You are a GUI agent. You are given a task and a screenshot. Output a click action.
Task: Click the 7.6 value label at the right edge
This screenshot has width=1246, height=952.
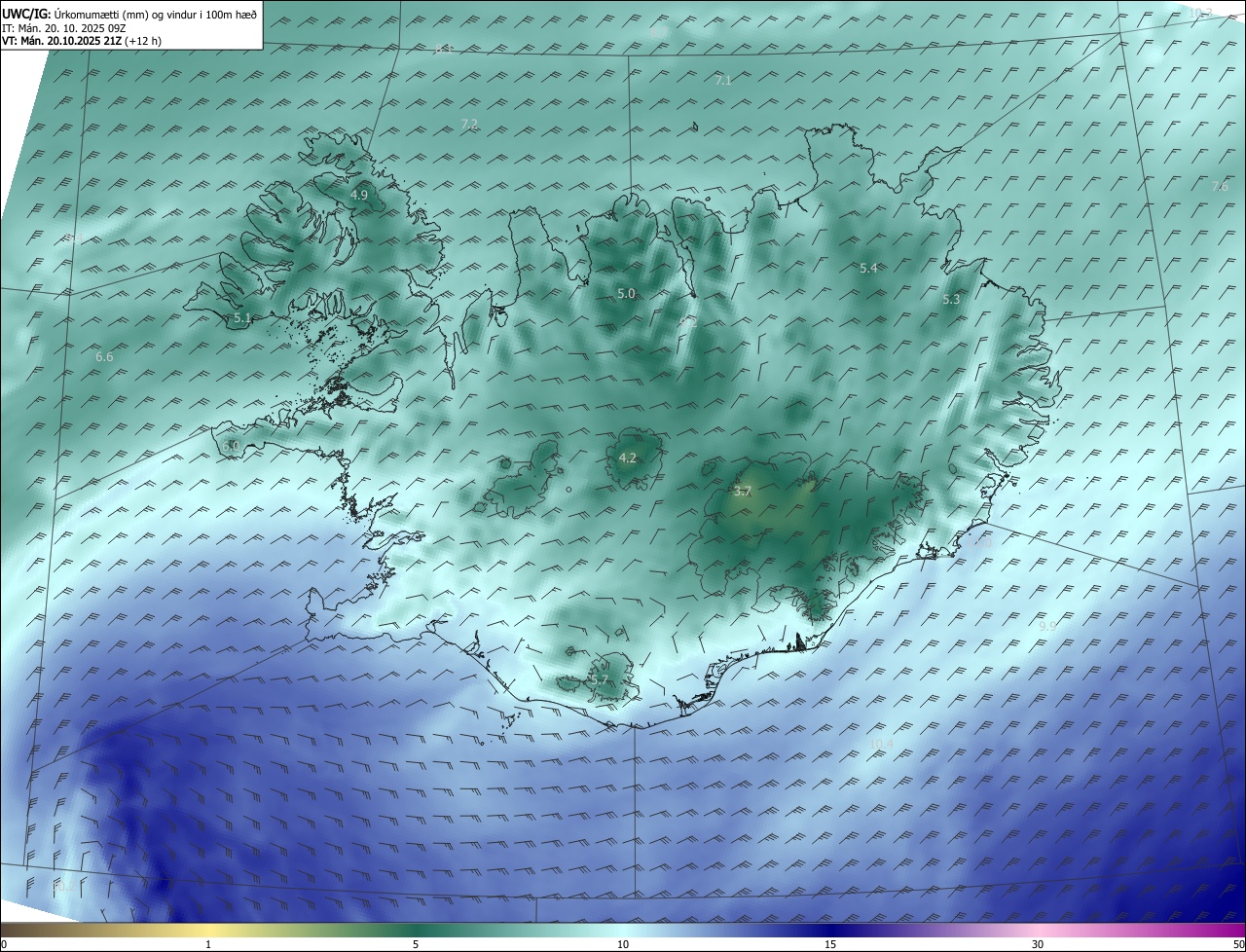click(1220, 186)
